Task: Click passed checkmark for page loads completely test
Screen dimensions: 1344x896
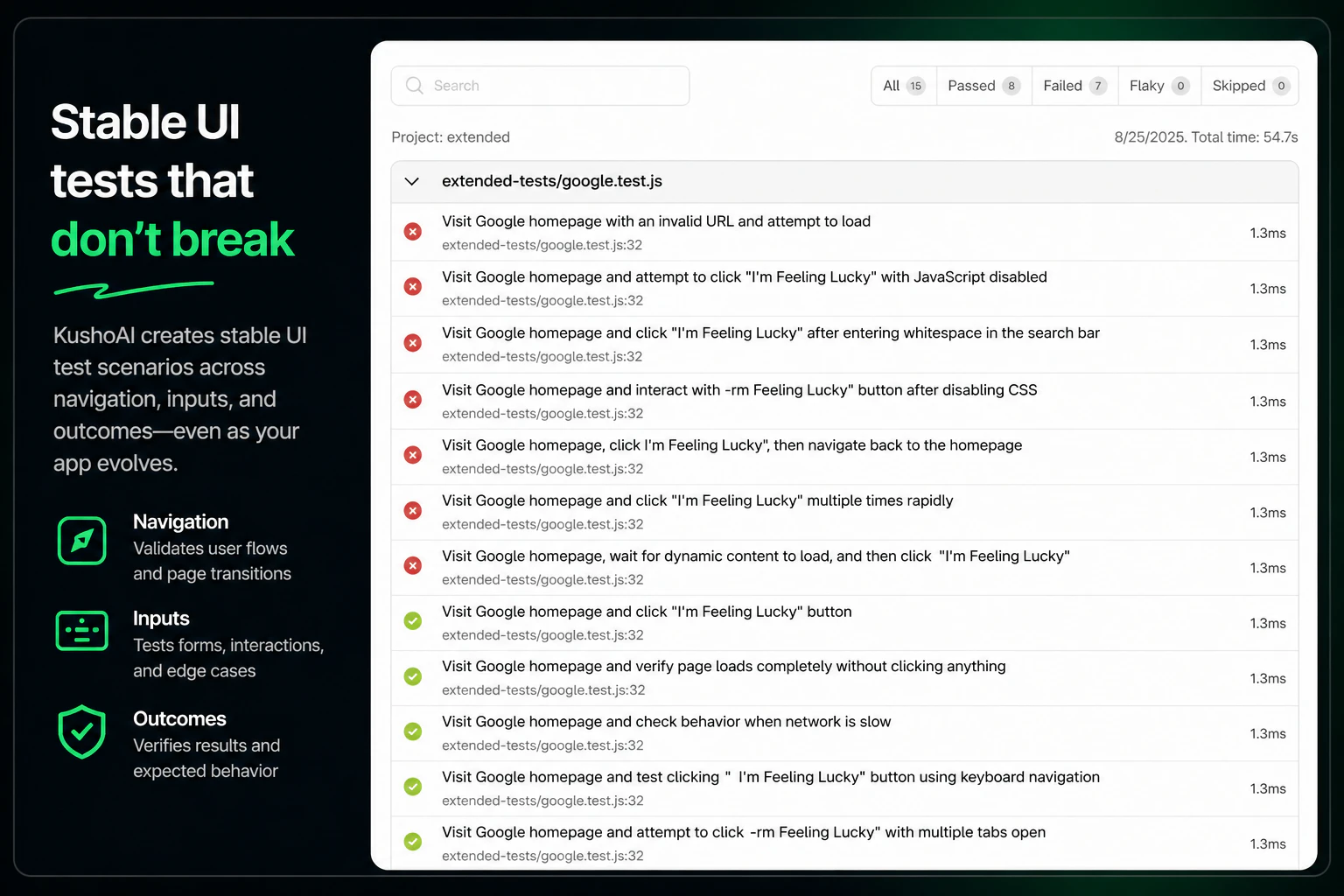Action: (x=413, y=676)
